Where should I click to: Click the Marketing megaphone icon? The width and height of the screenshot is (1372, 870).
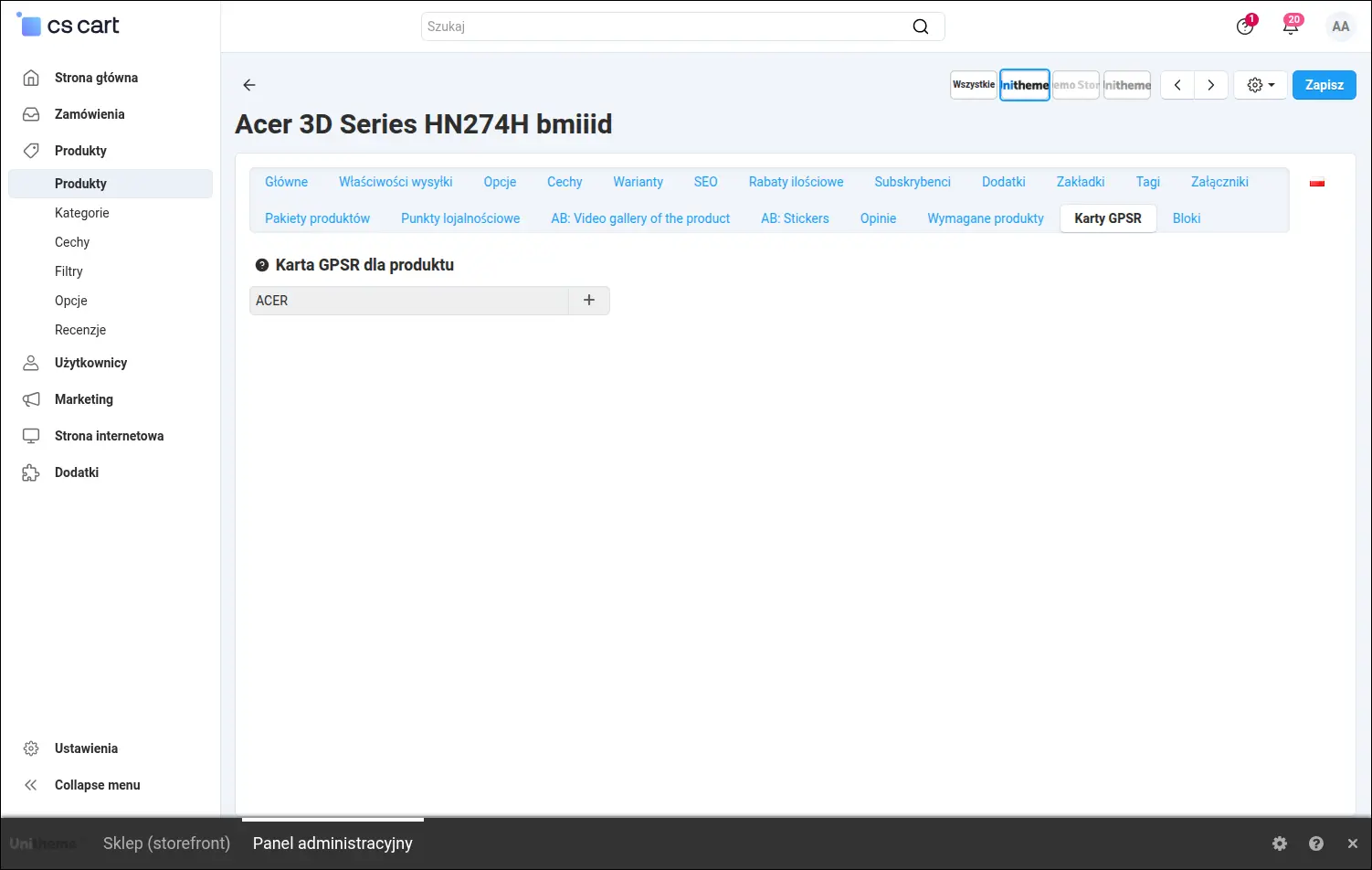(31, 399)
